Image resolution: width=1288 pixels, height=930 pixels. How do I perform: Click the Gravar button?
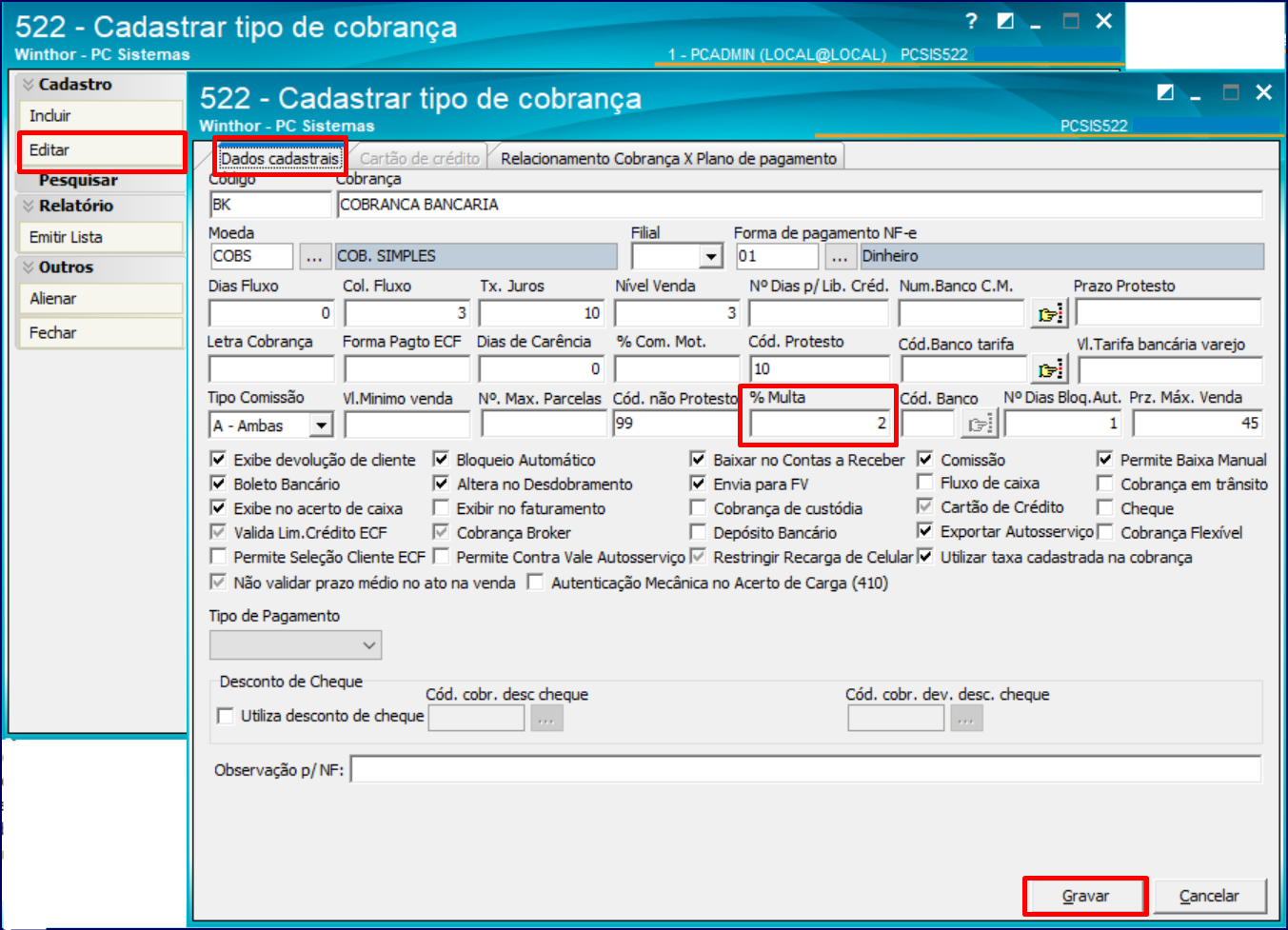click(1085, 896)
